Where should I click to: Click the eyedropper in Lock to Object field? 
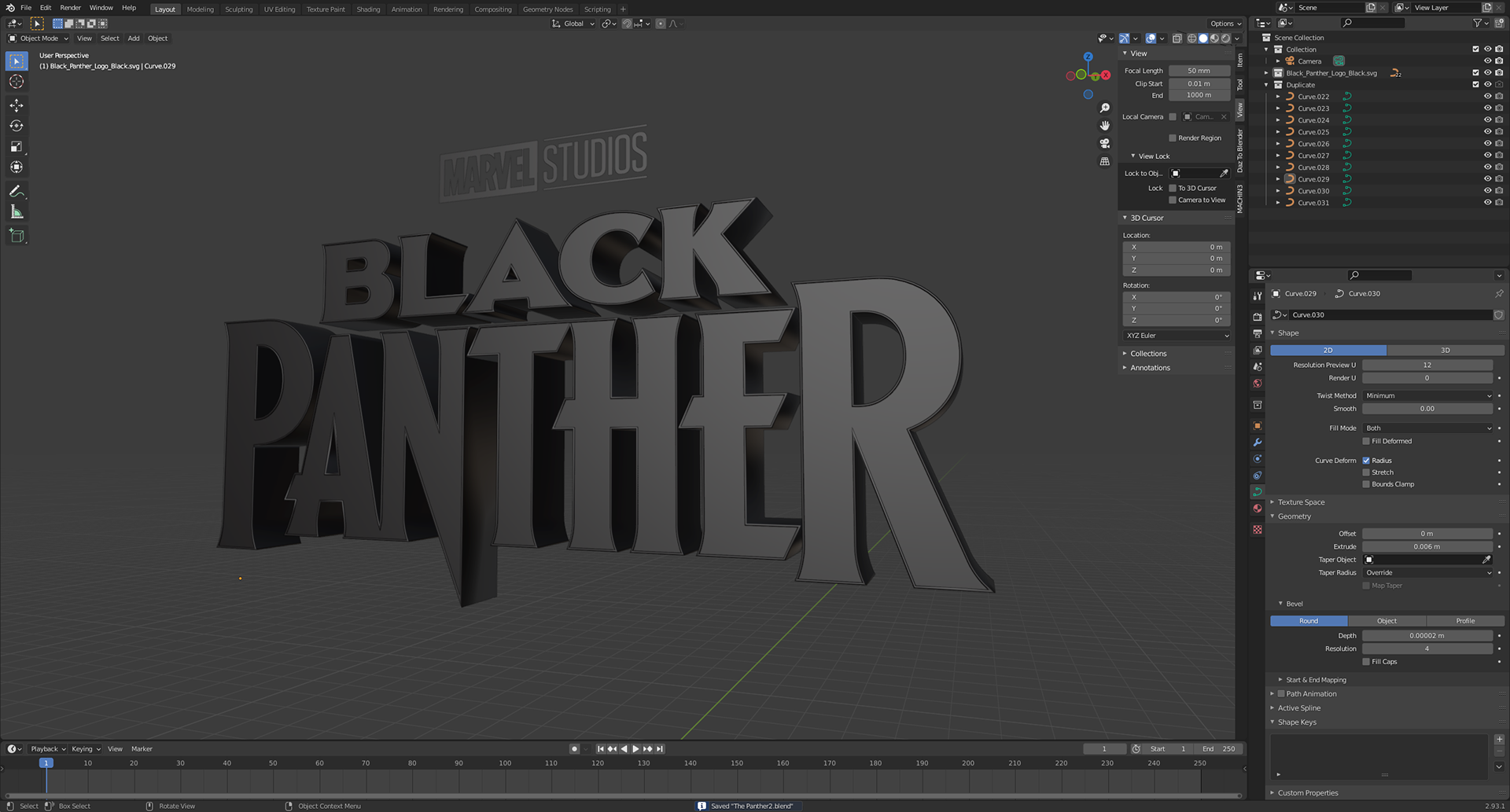coord(1224,173)
